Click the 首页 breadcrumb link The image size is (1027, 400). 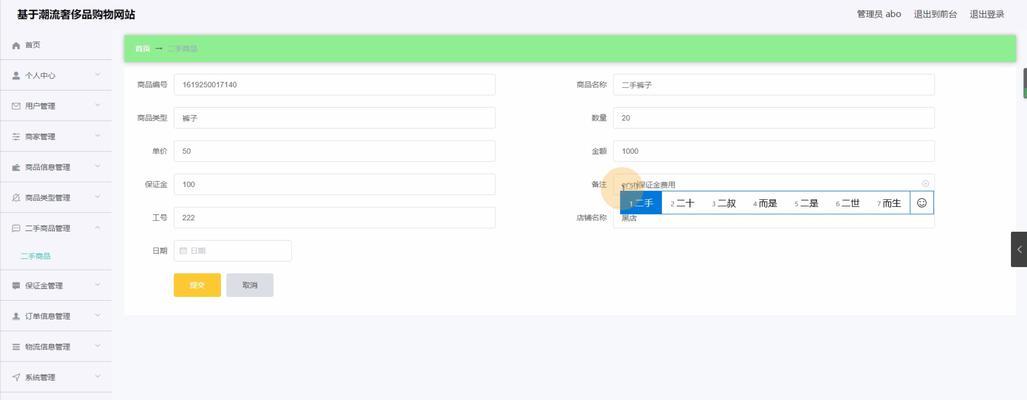pyautogui.click(x=142, y=49)
